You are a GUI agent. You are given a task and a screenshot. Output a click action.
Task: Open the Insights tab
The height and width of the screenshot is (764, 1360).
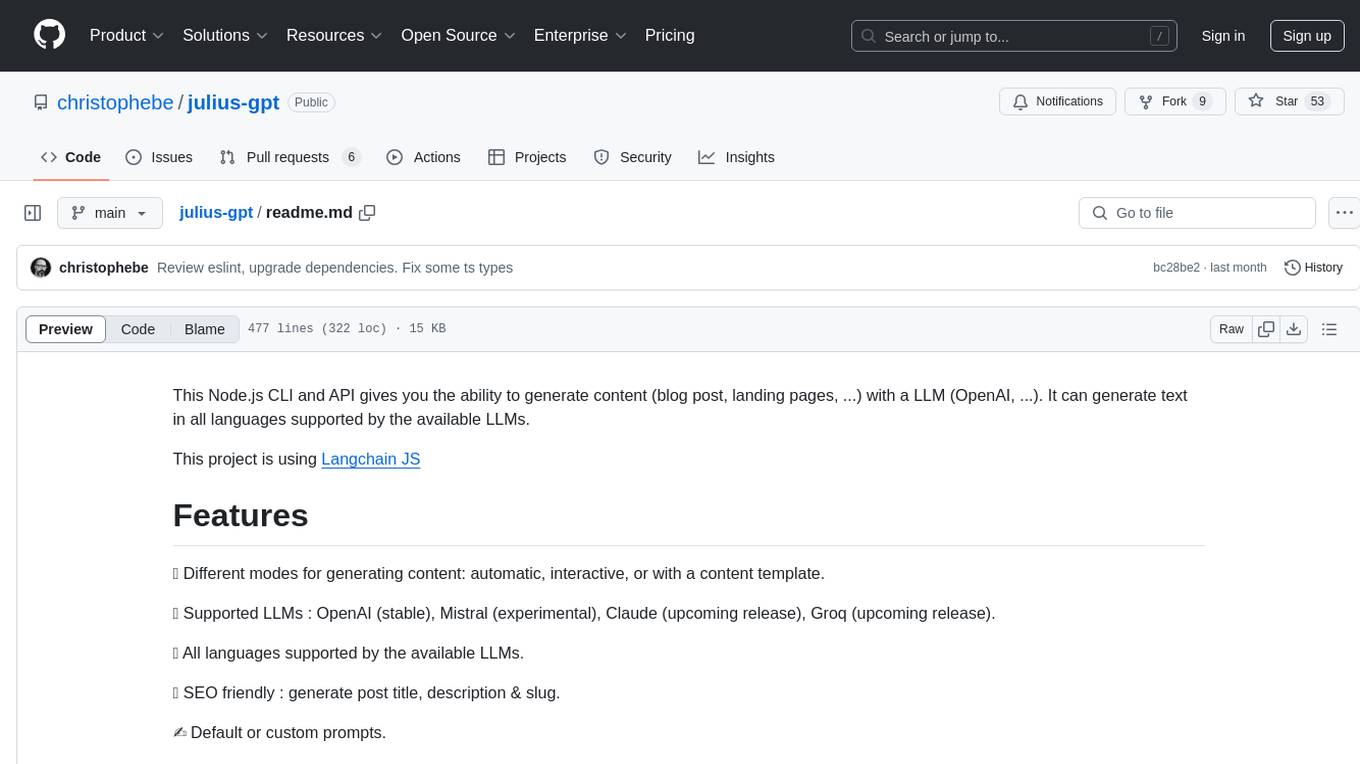736,157
